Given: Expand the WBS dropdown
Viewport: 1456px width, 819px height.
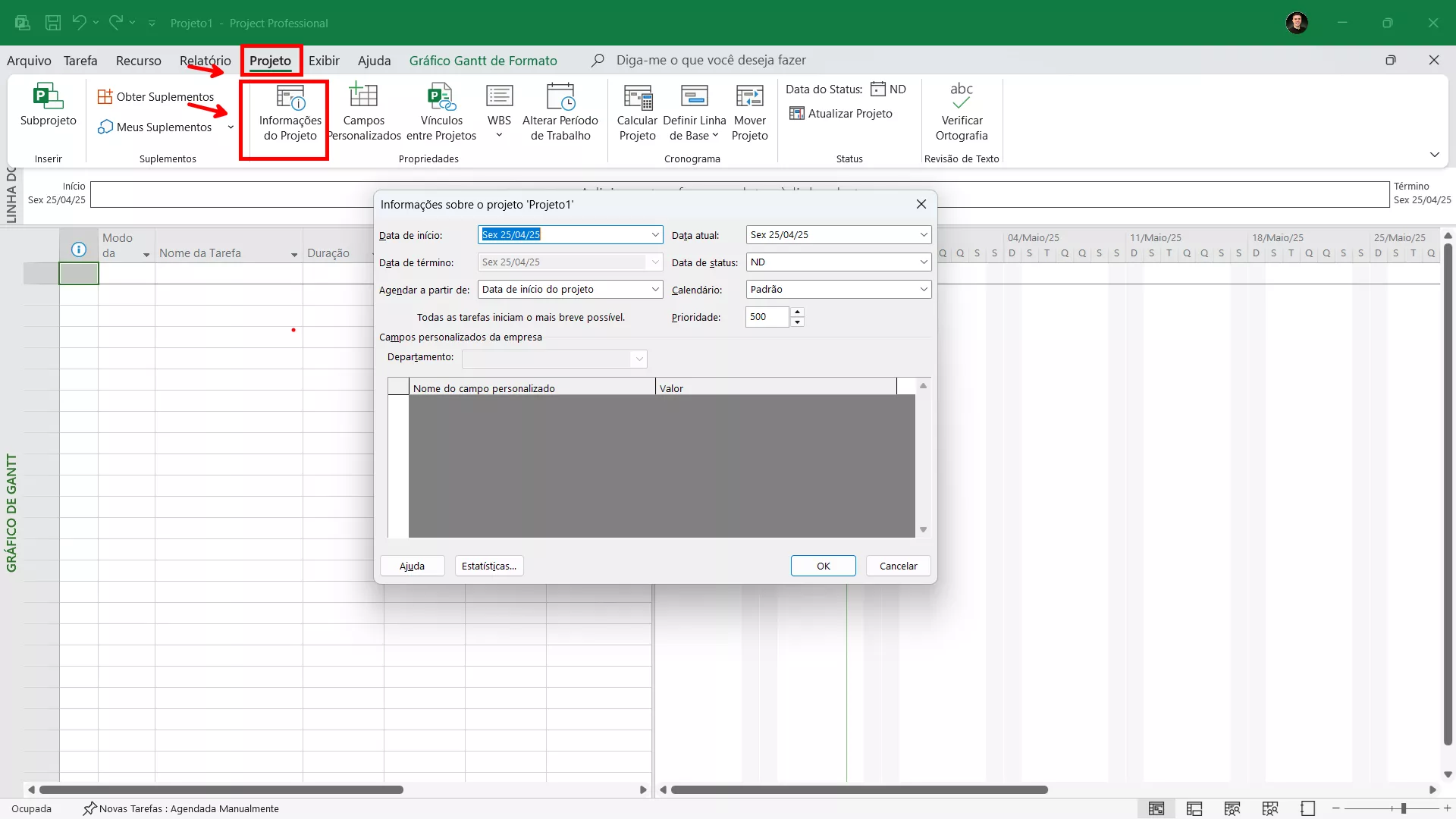Looking at the screenshot, I should click(x=499, y=136).
